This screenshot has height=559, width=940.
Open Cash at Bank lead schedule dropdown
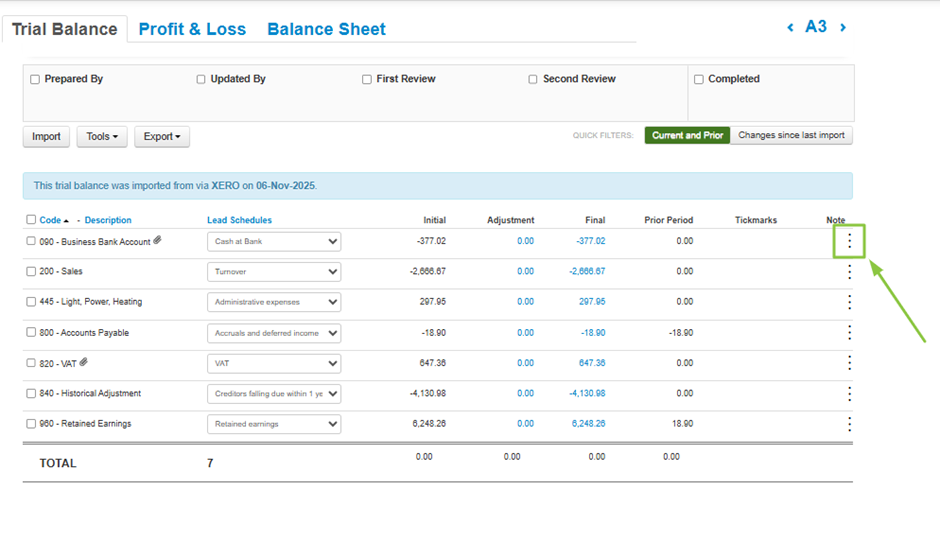[x=273, y=241]
